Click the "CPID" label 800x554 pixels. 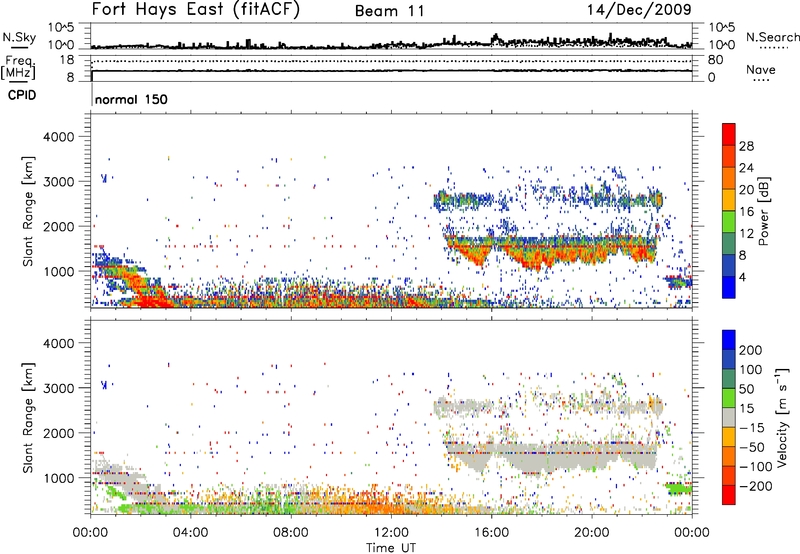[x=22, y=95]
